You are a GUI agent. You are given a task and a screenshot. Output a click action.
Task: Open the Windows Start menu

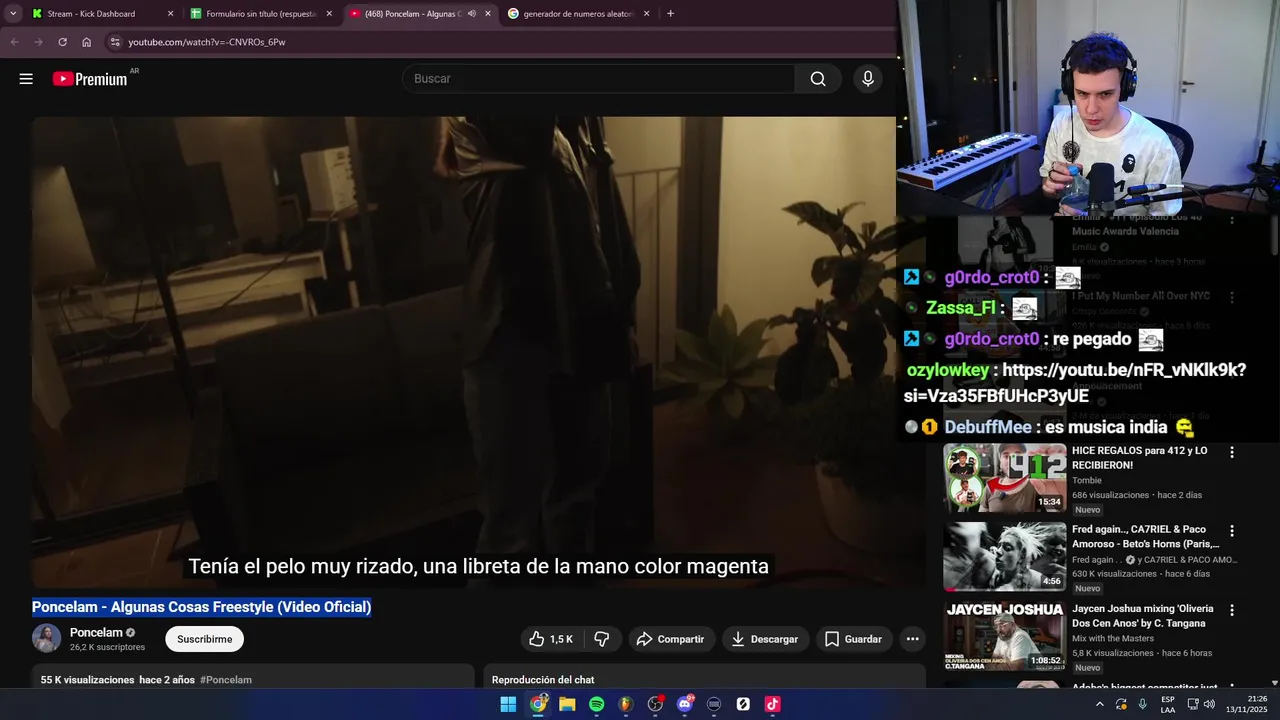[x=508, y=704]
